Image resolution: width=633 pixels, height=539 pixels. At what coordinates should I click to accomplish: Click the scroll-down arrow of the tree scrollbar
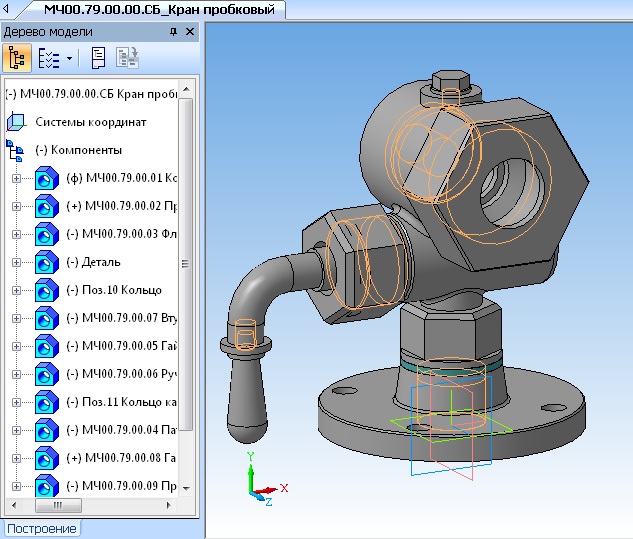point(186,488)
